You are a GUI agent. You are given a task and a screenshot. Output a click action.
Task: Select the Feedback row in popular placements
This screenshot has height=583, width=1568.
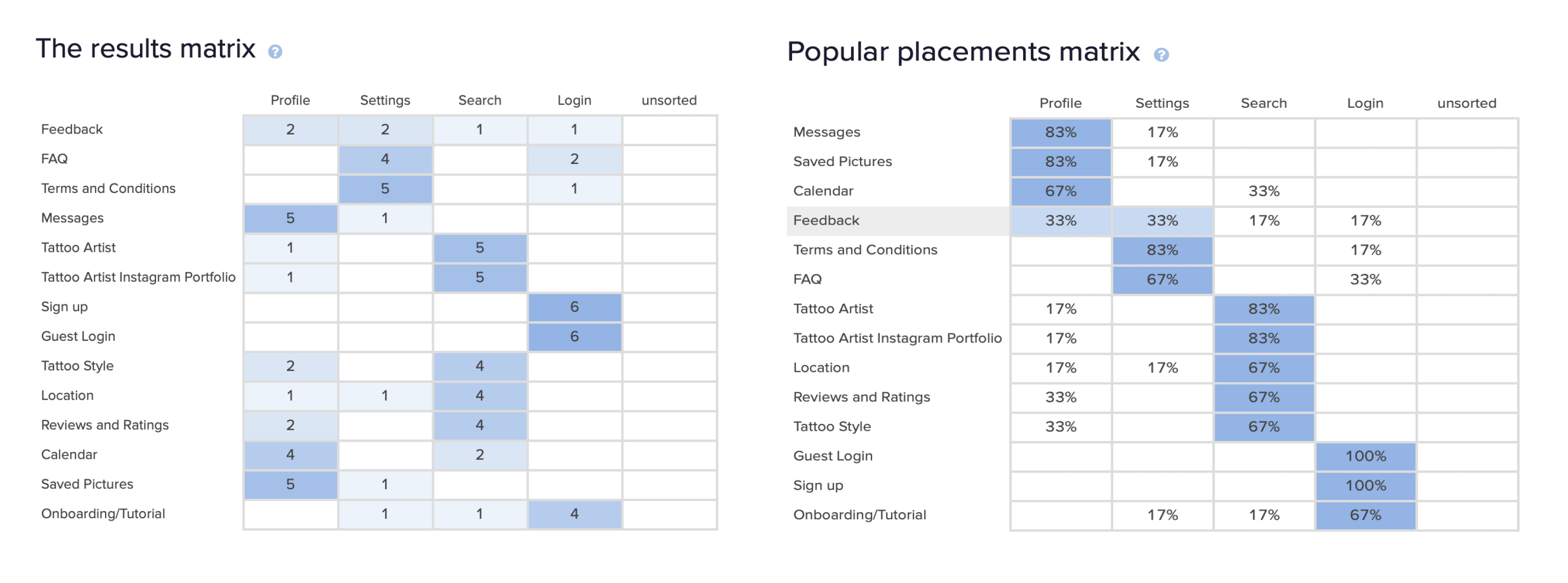point(1152,221)
